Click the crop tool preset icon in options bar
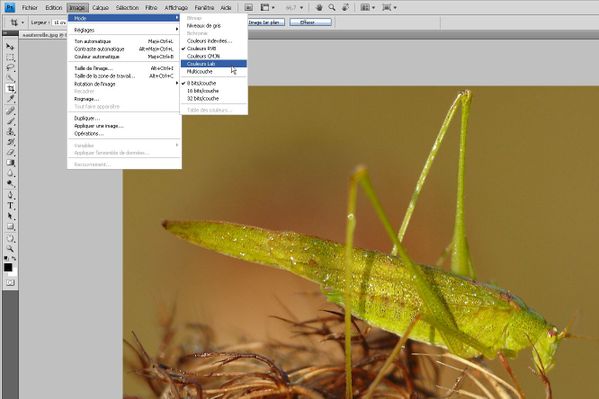The height and width of the screenshot is (399, 599). 14,23
